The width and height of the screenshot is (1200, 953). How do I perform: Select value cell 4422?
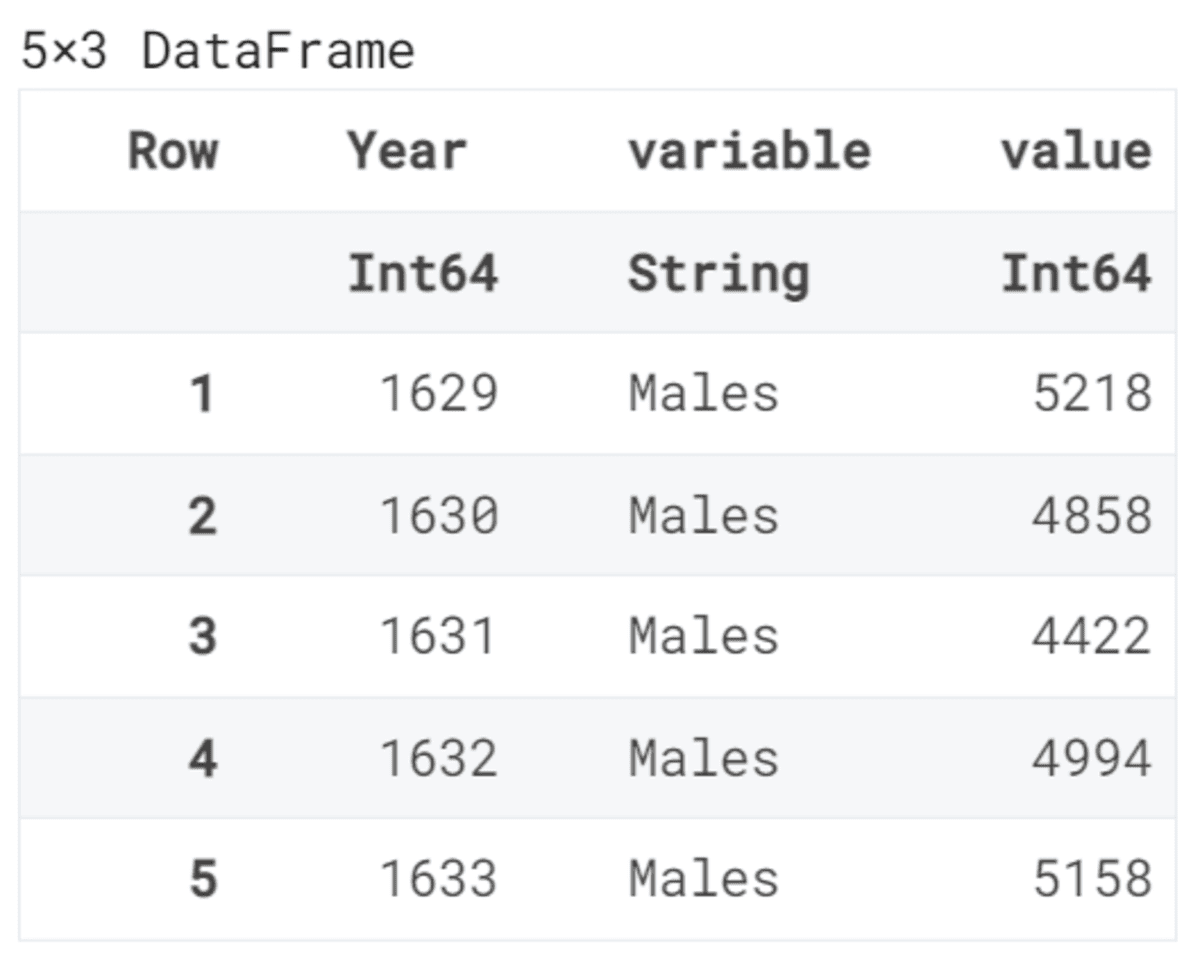coord(1092,637)
